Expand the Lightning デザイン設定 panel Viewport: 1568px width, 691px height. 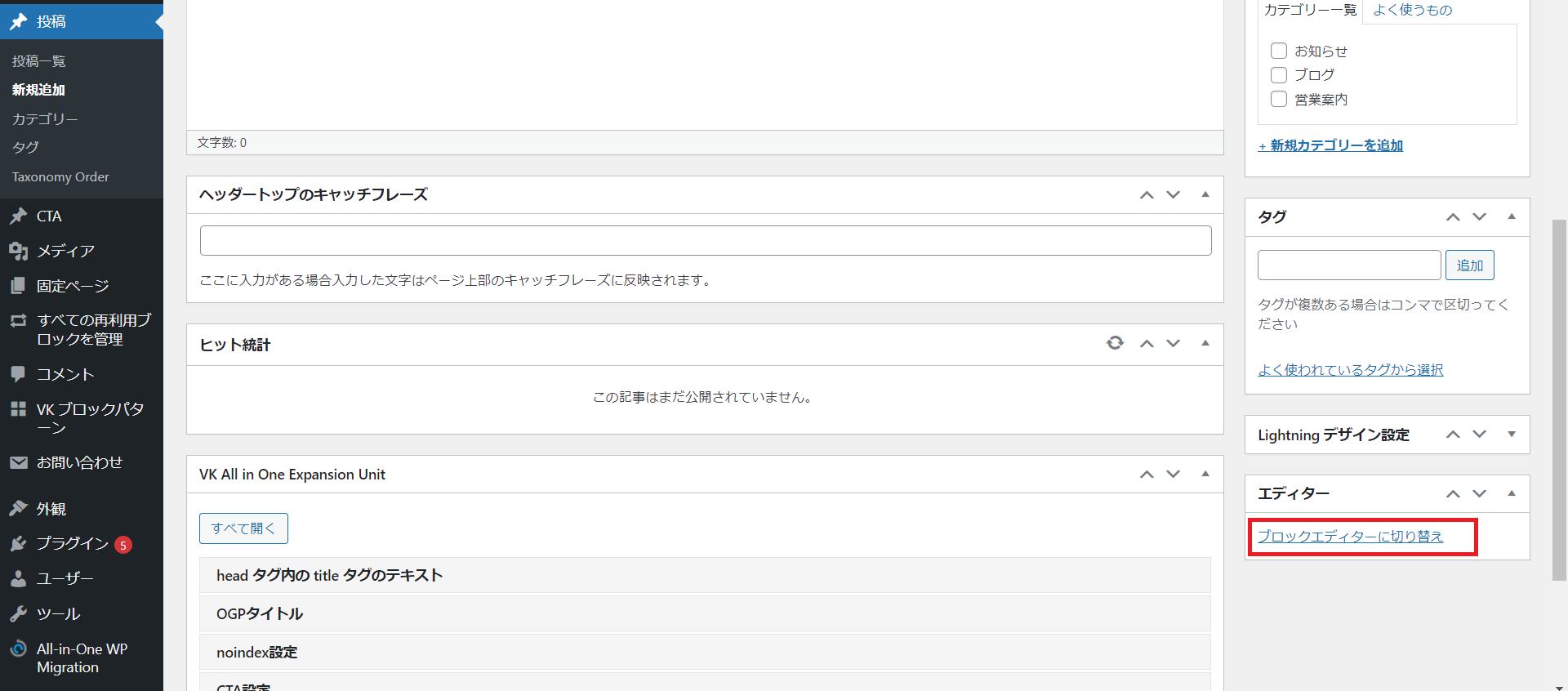(x=1511, y=435)
